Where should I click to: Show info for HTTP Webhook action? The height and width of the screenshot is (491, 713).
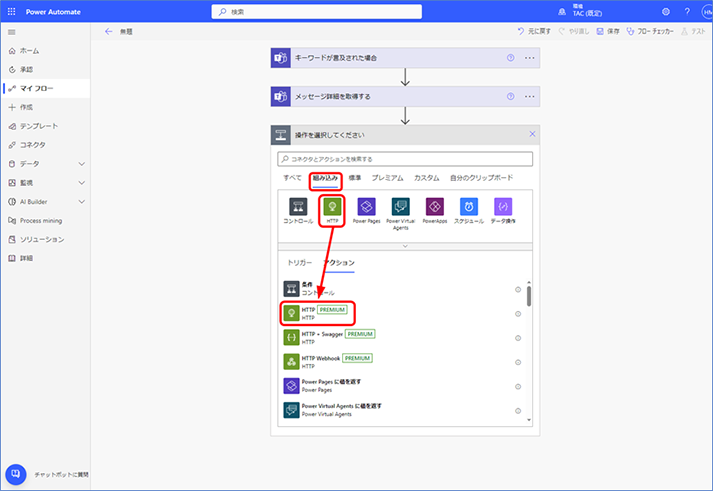tap(518, 362)
